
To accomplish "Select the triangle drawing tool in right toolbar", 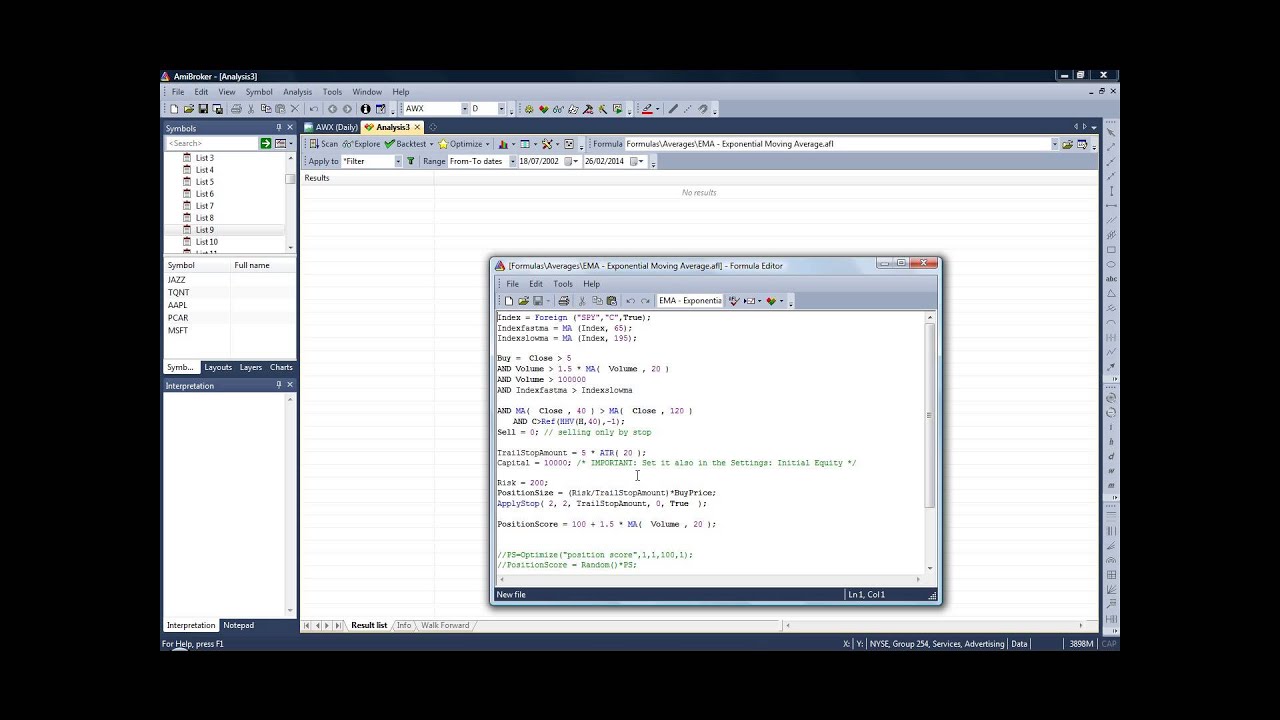I will coord(1111,294).
